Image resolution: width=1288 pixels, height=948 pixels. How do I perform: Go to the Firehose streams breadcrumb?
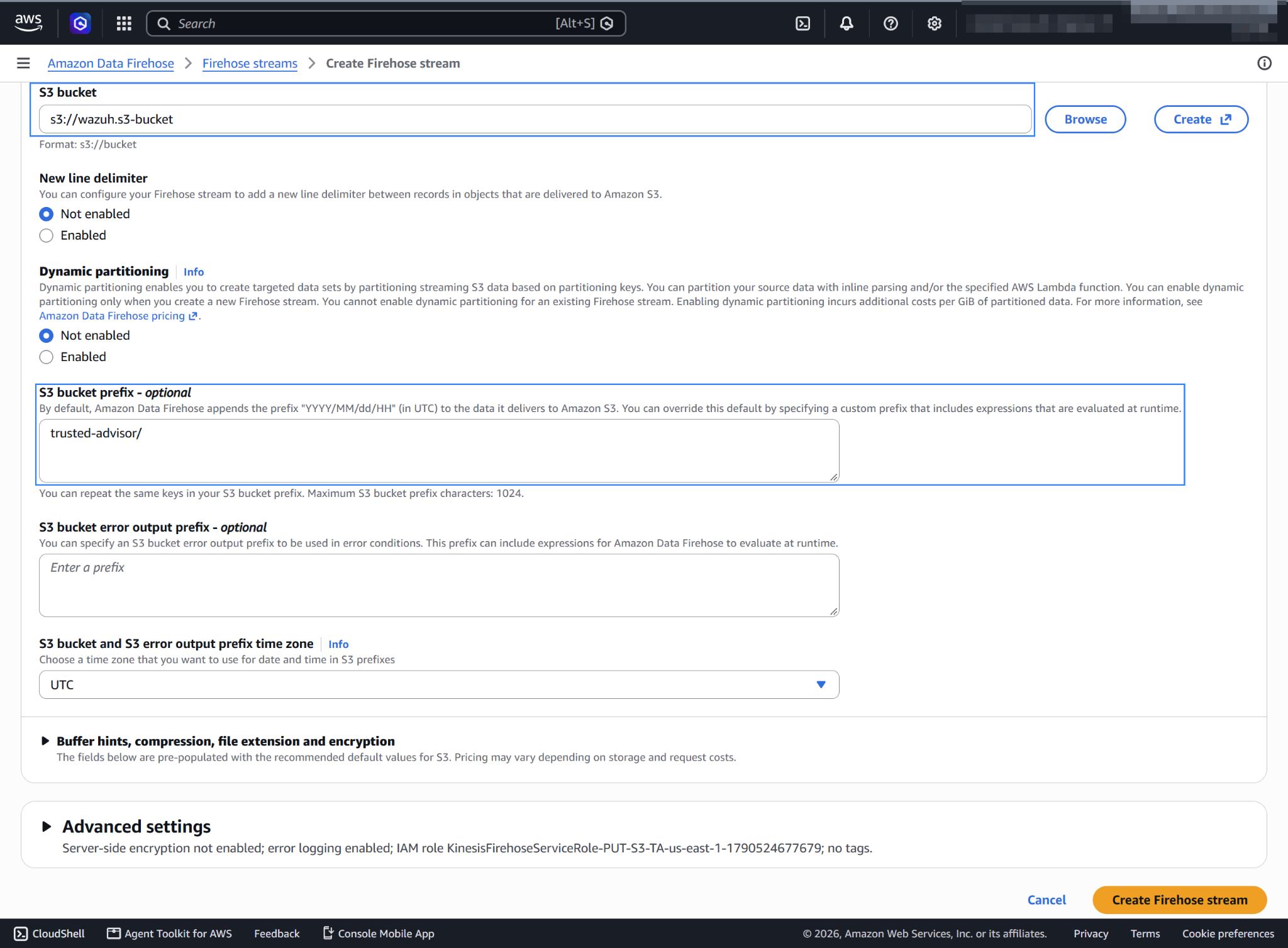(x=250, y=63)
